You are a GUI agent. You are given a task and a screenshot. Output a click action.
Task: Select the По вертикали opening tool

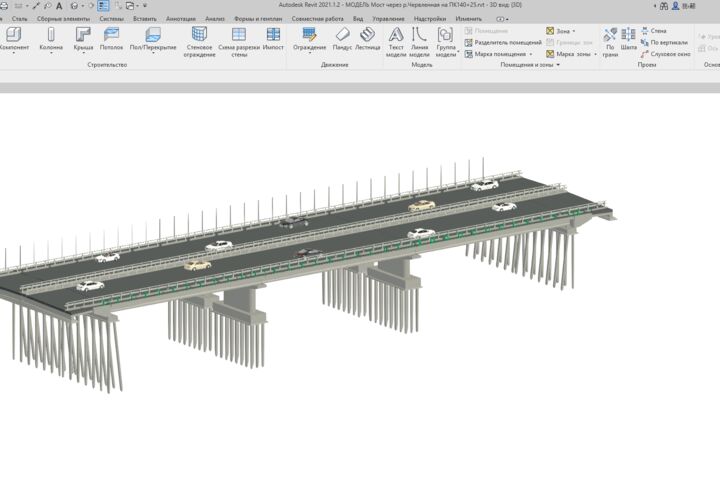tap(664, 42)
